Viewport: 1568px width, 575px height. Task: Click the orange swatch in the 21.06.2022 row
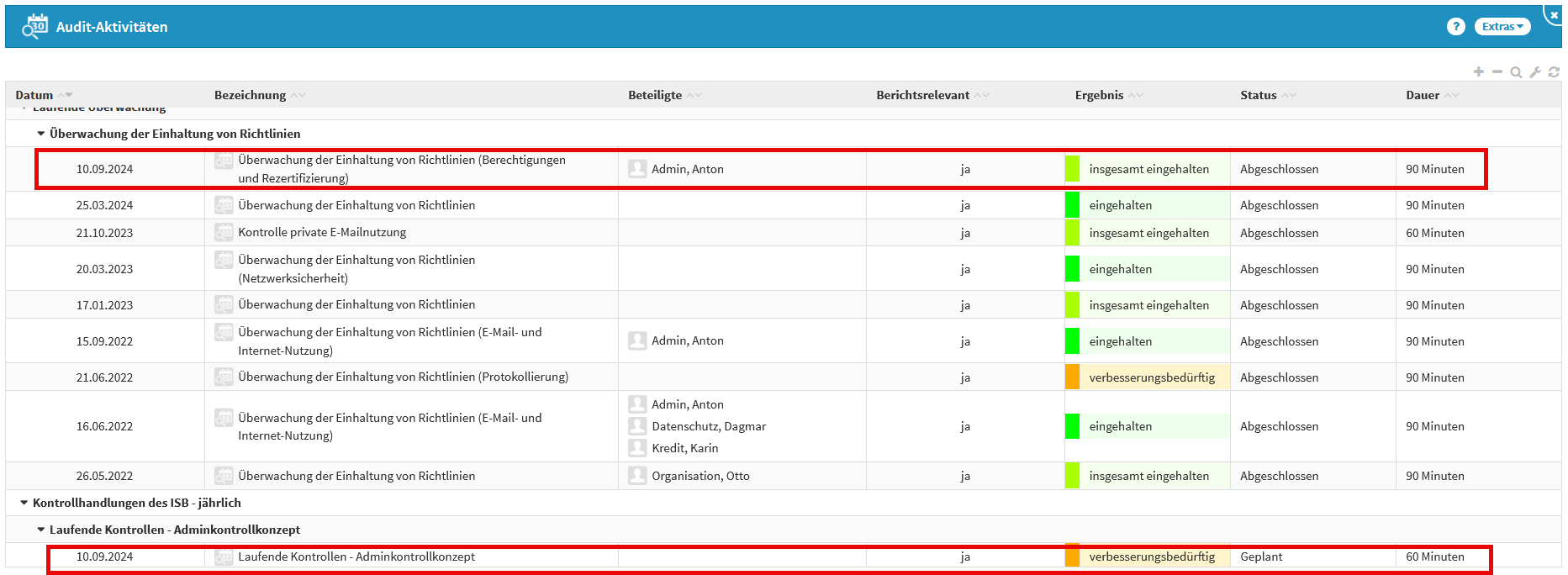(x=1072, y=377)
